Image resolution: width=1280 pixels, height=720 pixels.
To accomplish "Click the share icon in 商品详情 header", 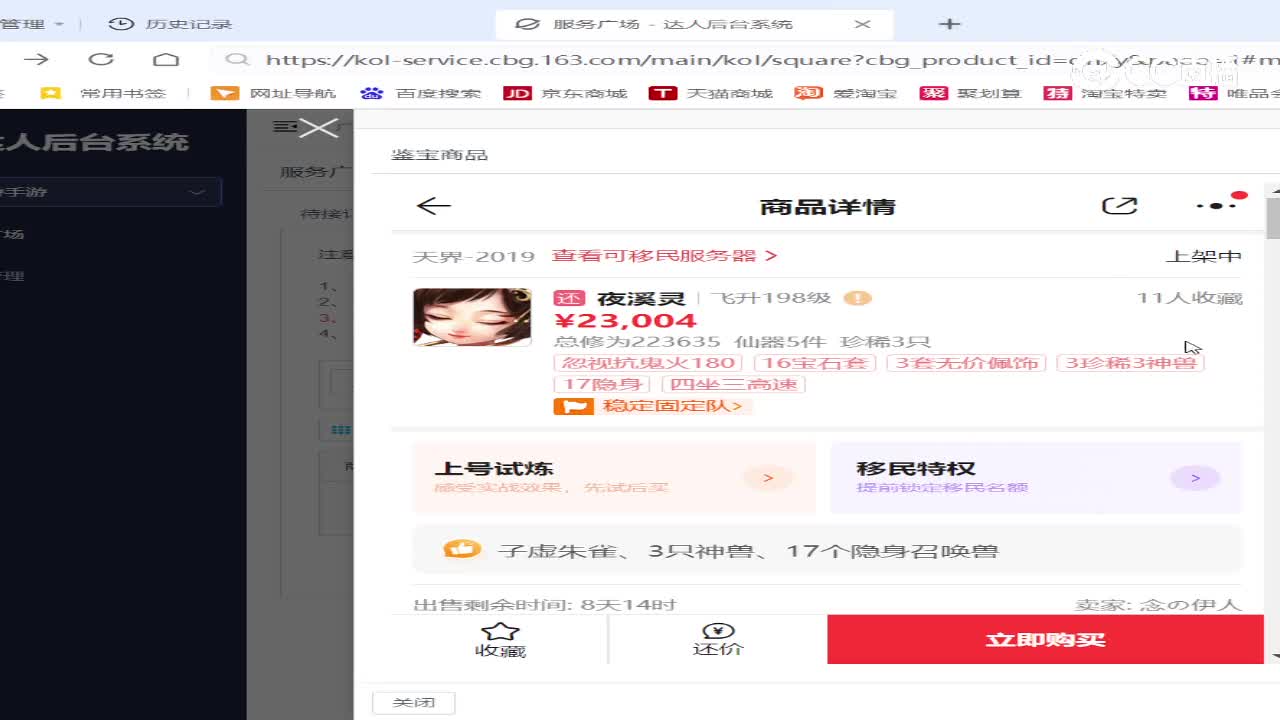I will (x=1119, y=206).
